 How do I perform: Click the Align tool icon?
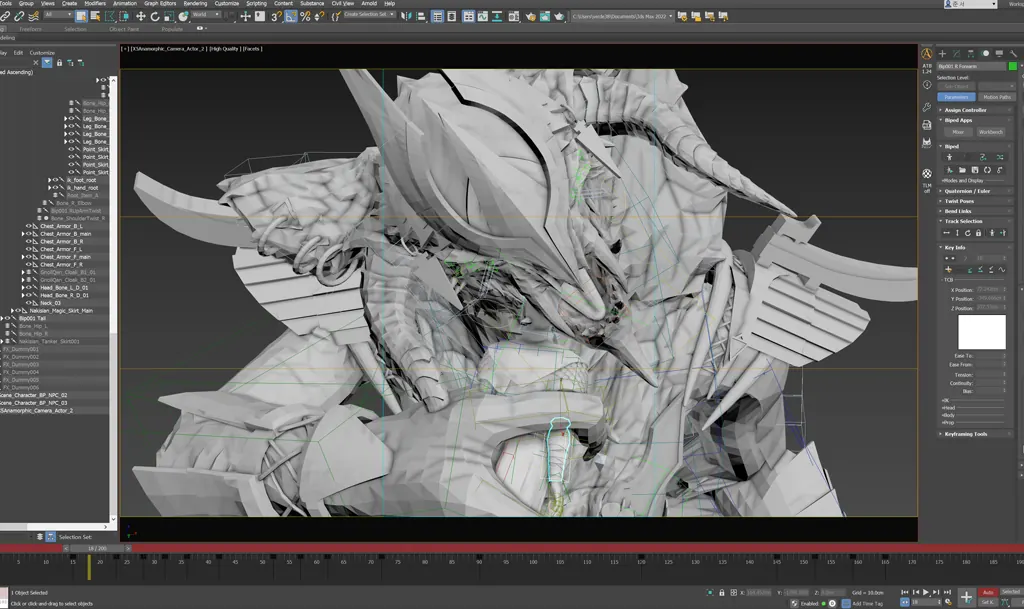[x=421, y=16]
